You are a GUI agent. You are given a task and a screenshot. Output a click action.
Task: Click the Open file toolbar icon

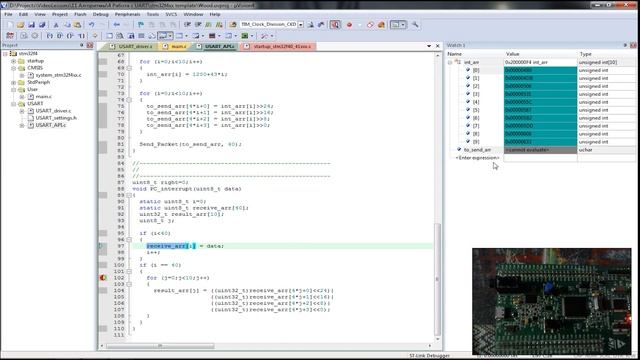[20, 25]
